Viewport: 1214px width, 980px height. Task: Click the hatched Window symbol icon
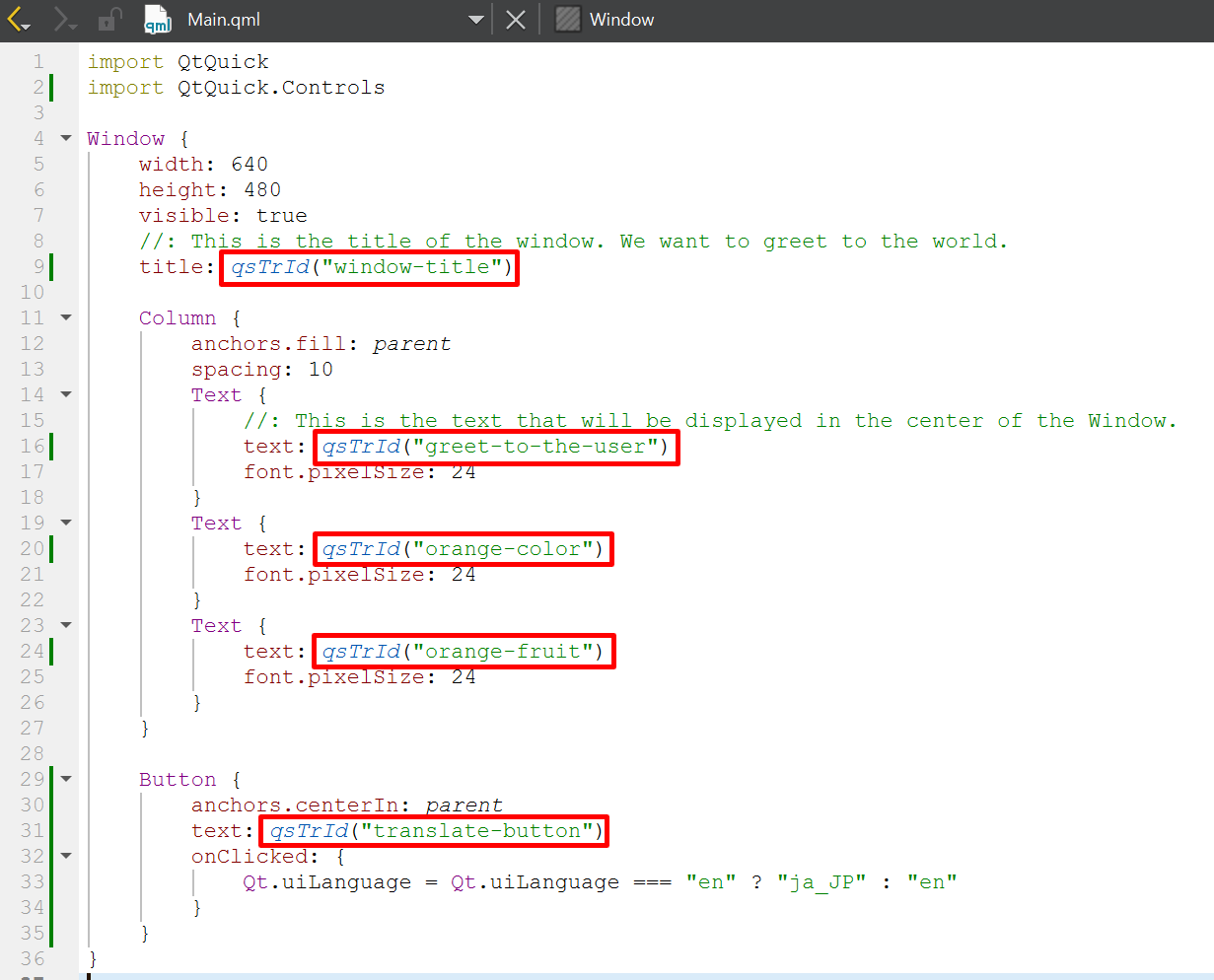(567, 20)
